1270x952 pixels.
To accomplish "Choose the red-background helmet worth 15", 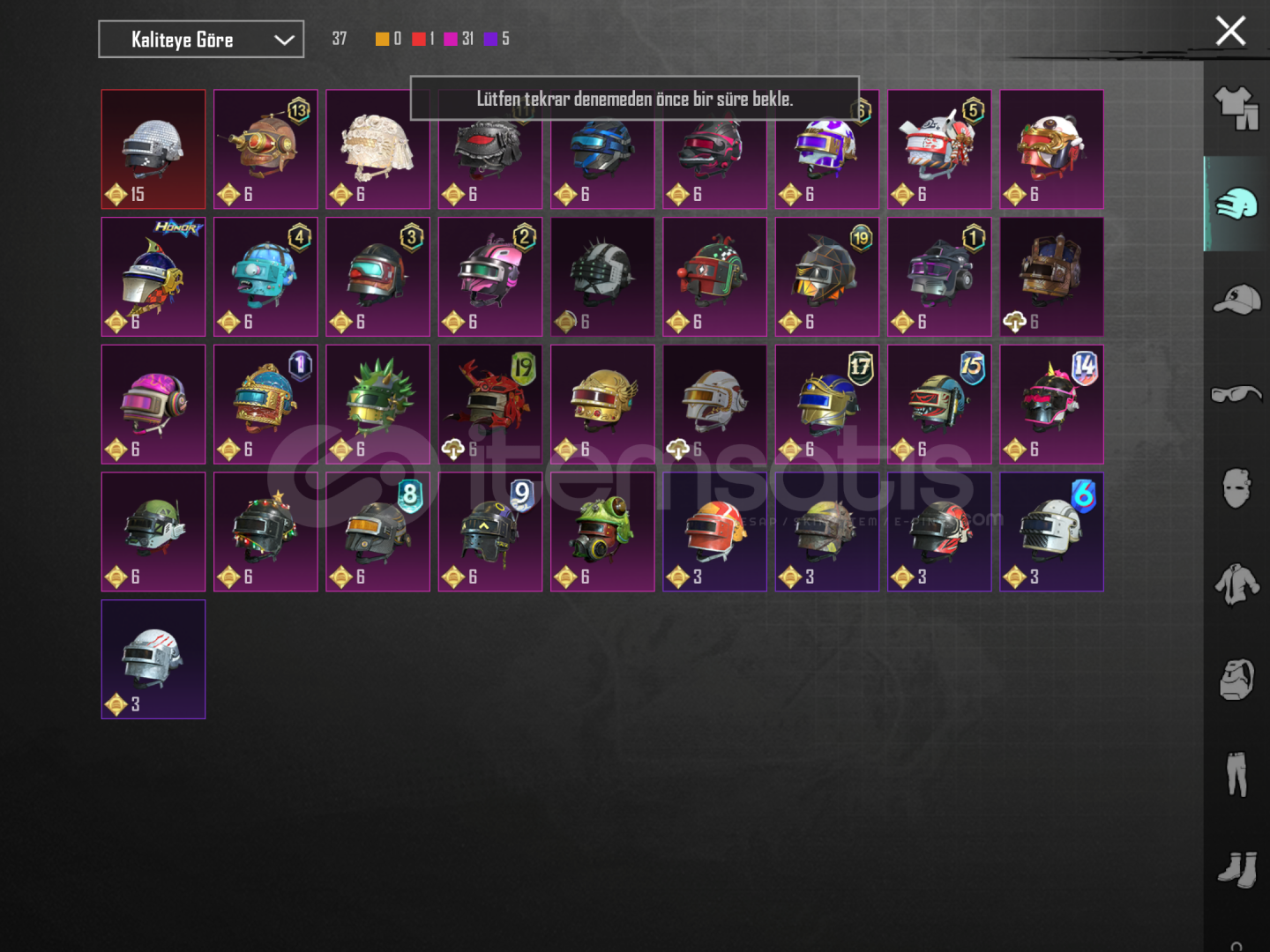I will click(x=153, y=149).
